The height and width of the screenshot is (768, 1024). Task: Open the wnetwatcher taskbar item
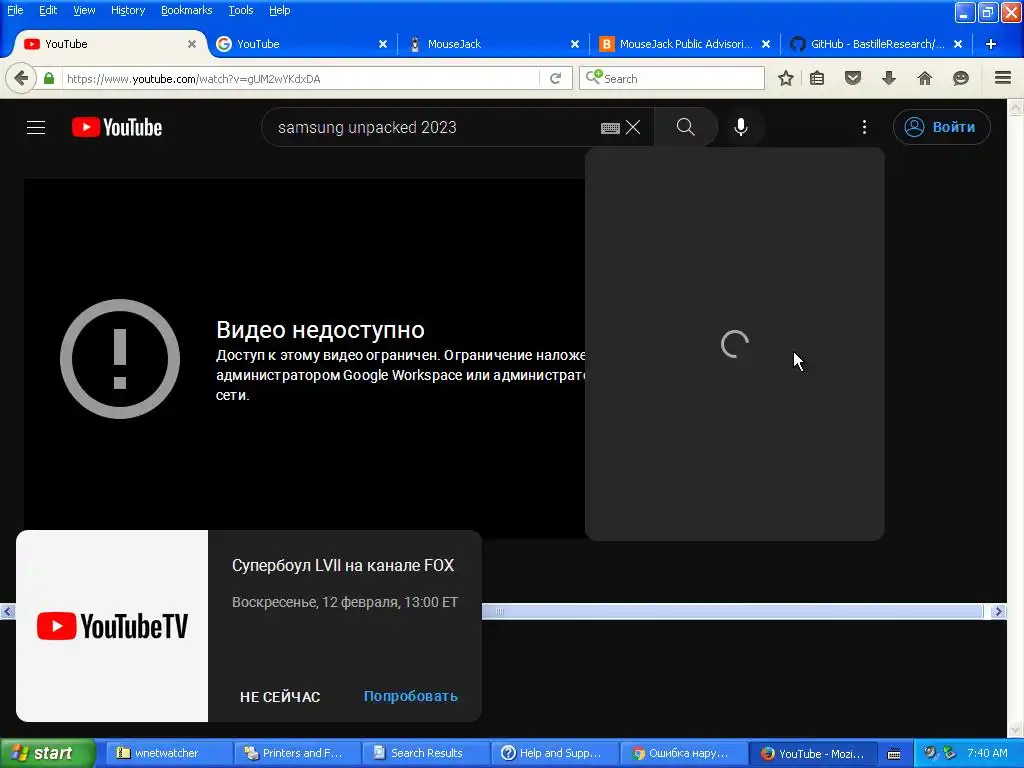168,753
